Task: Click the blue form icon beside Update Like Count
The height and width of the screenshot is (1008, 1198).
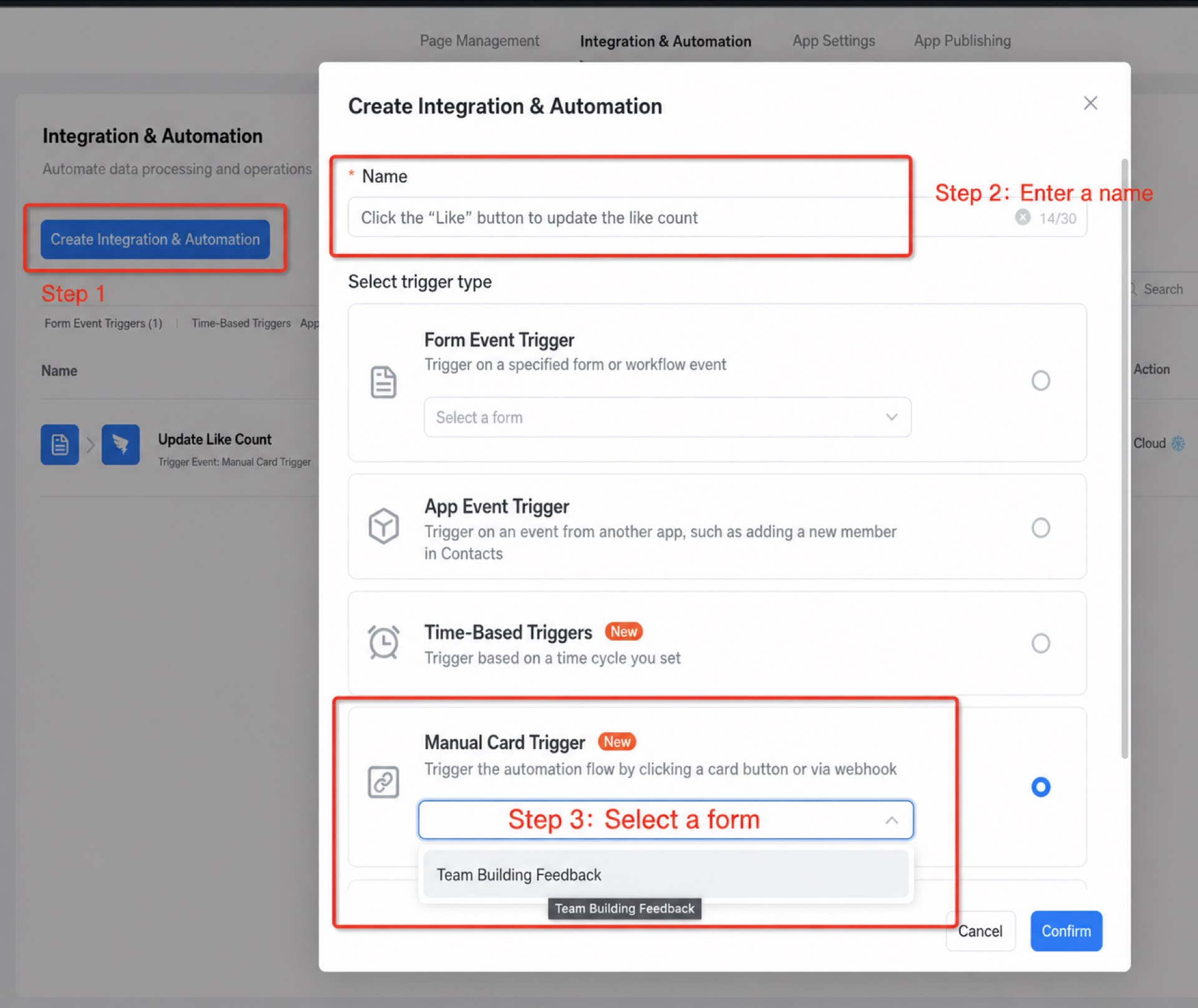Action: [60, 445]
